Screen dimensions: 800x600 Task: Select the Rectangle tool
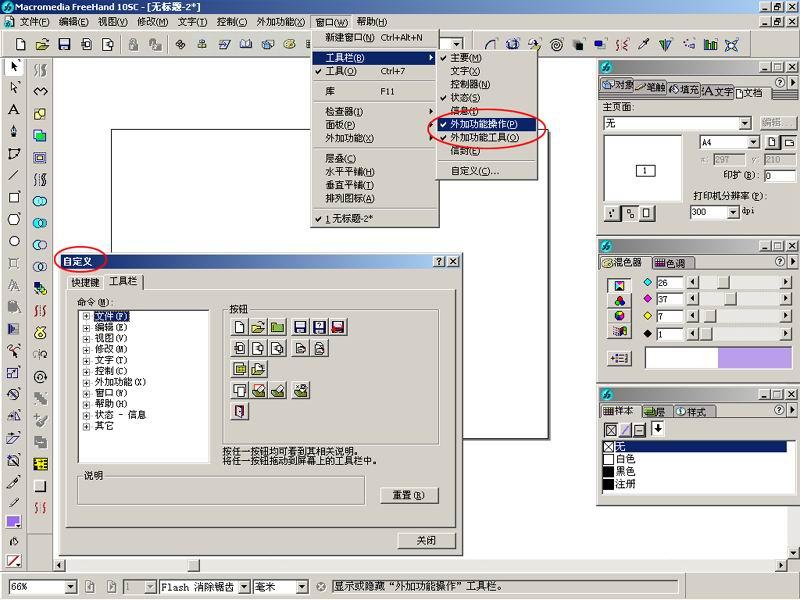pyautogui.click(x=14, y=197)
